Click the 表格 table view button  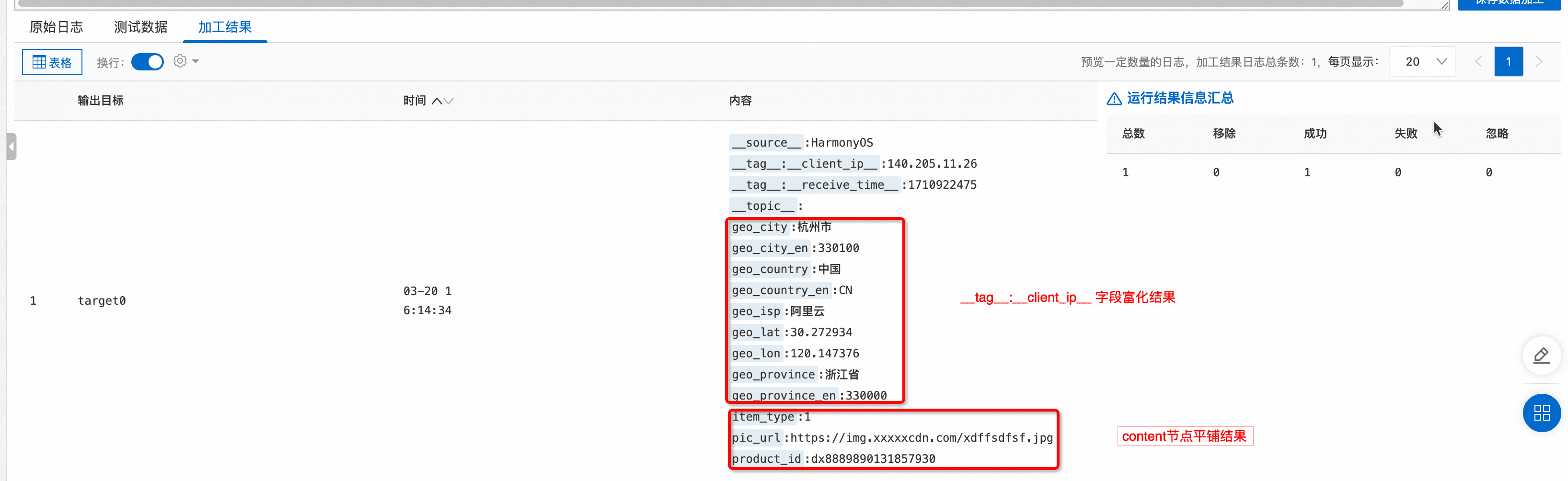(52, 62)
